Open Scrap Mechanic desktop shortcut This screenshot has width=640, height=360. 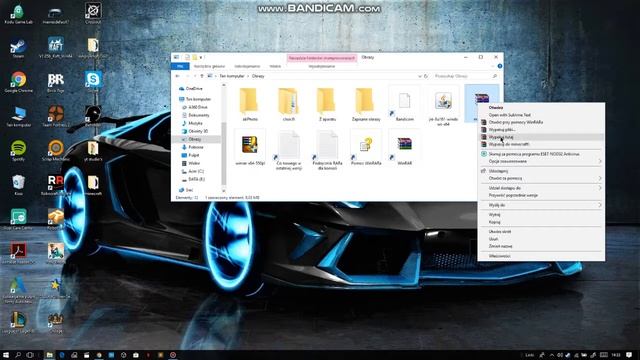coord(56,151)
